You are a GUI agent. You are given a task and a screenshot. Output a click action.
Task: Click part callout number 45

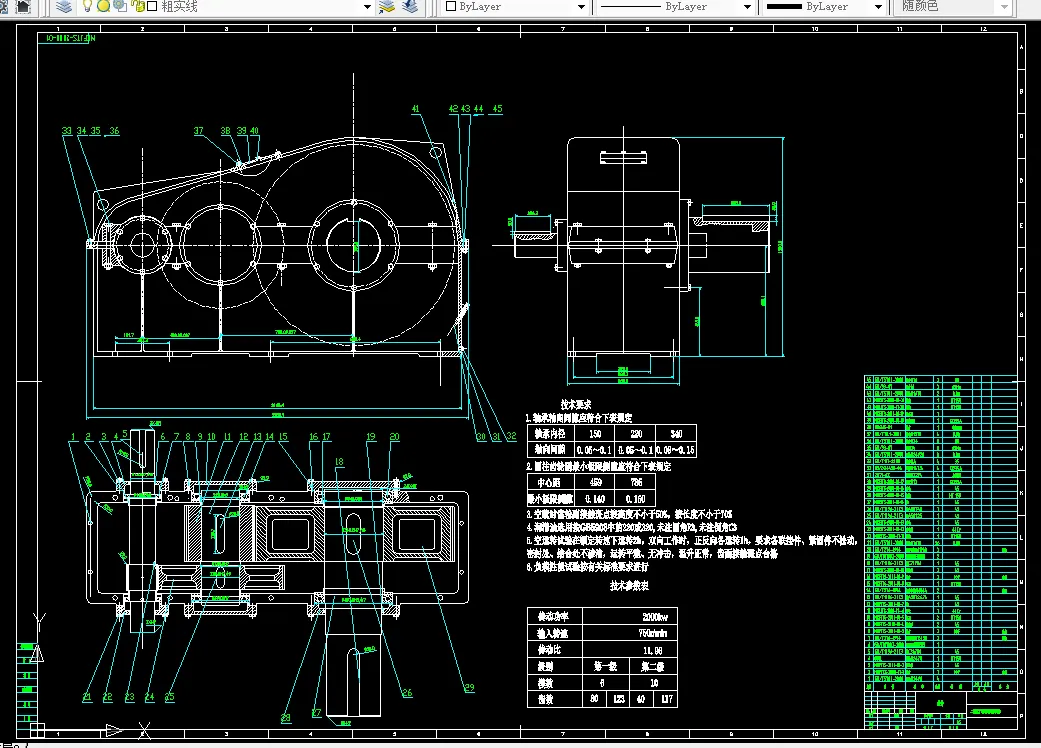click(x=497, y=109)
